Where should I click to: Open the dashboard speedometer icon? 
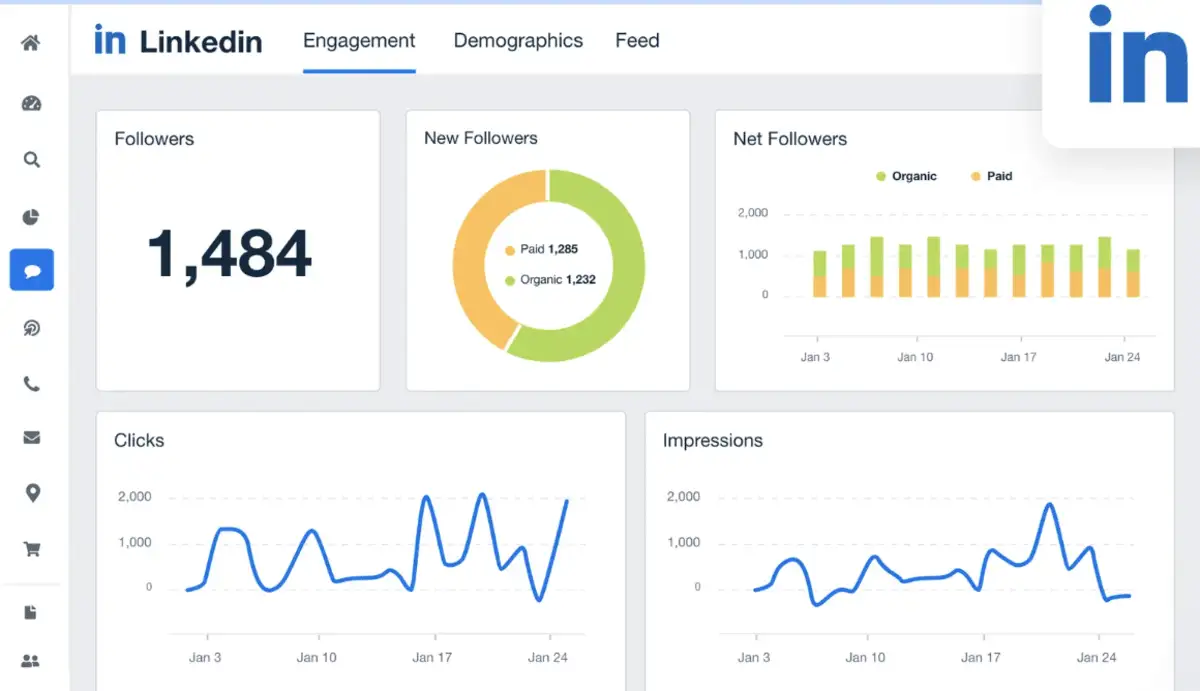[x=31, y=103]
